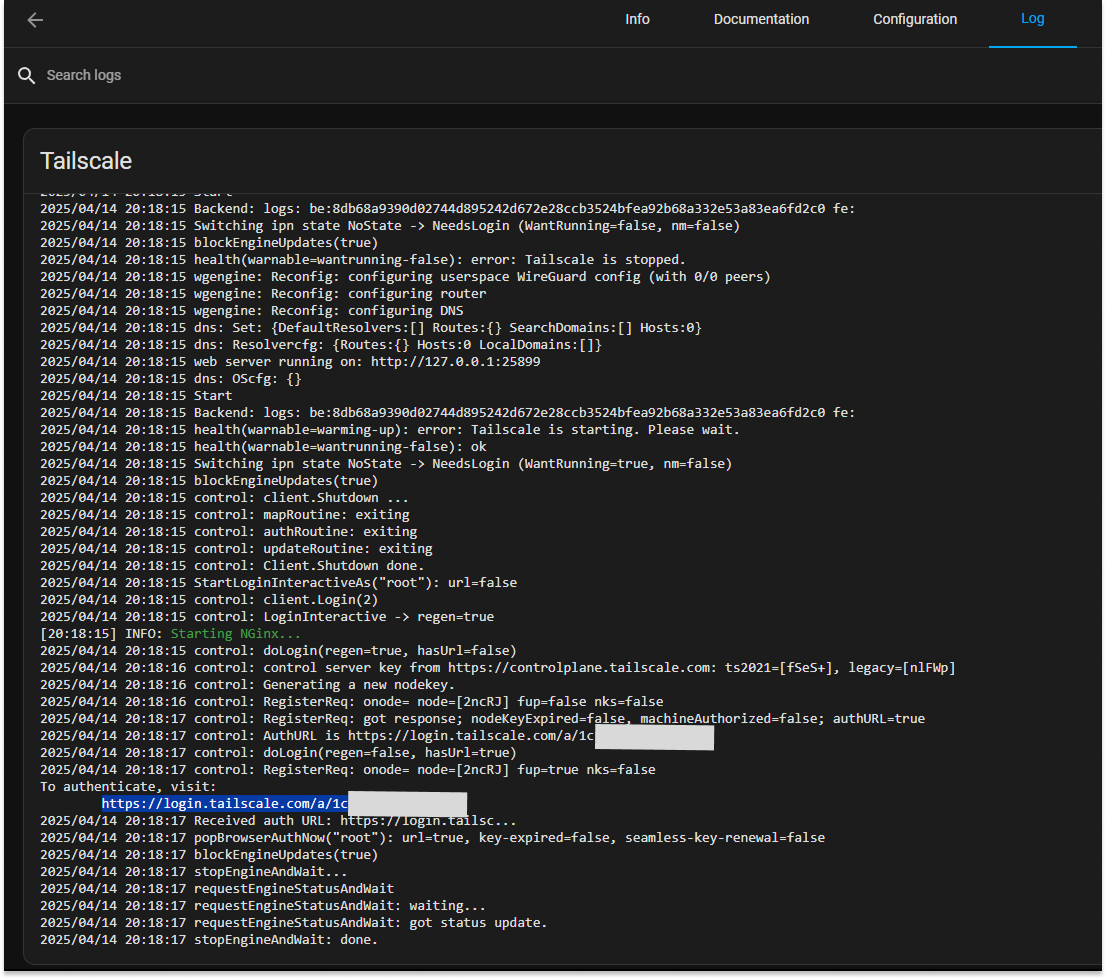Click the URL in the AuthURL log line

[x=470, y=736]
